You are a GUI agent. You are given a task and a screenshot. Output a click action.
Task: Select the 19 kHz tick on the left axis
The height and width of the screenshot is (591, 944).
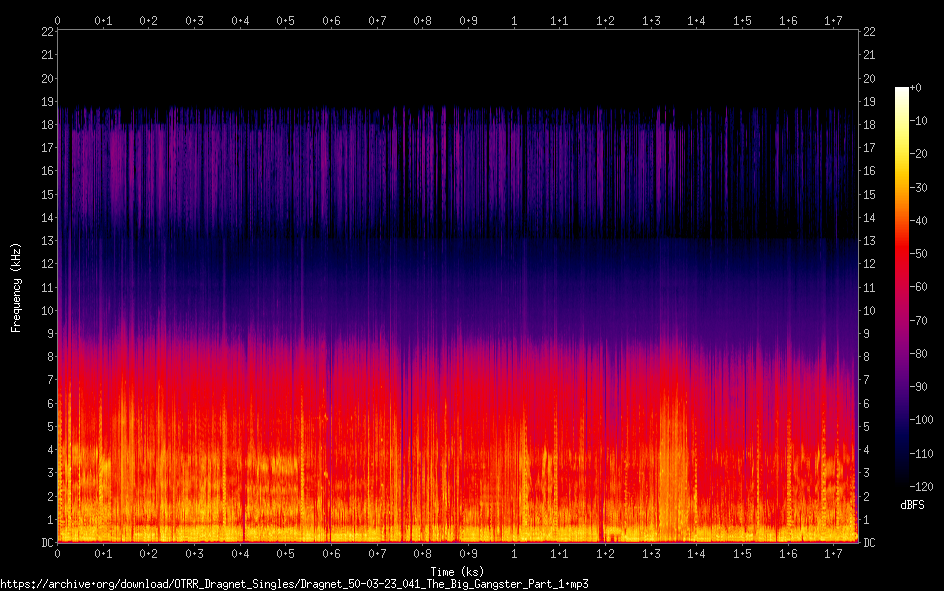[x=46, y=102]
